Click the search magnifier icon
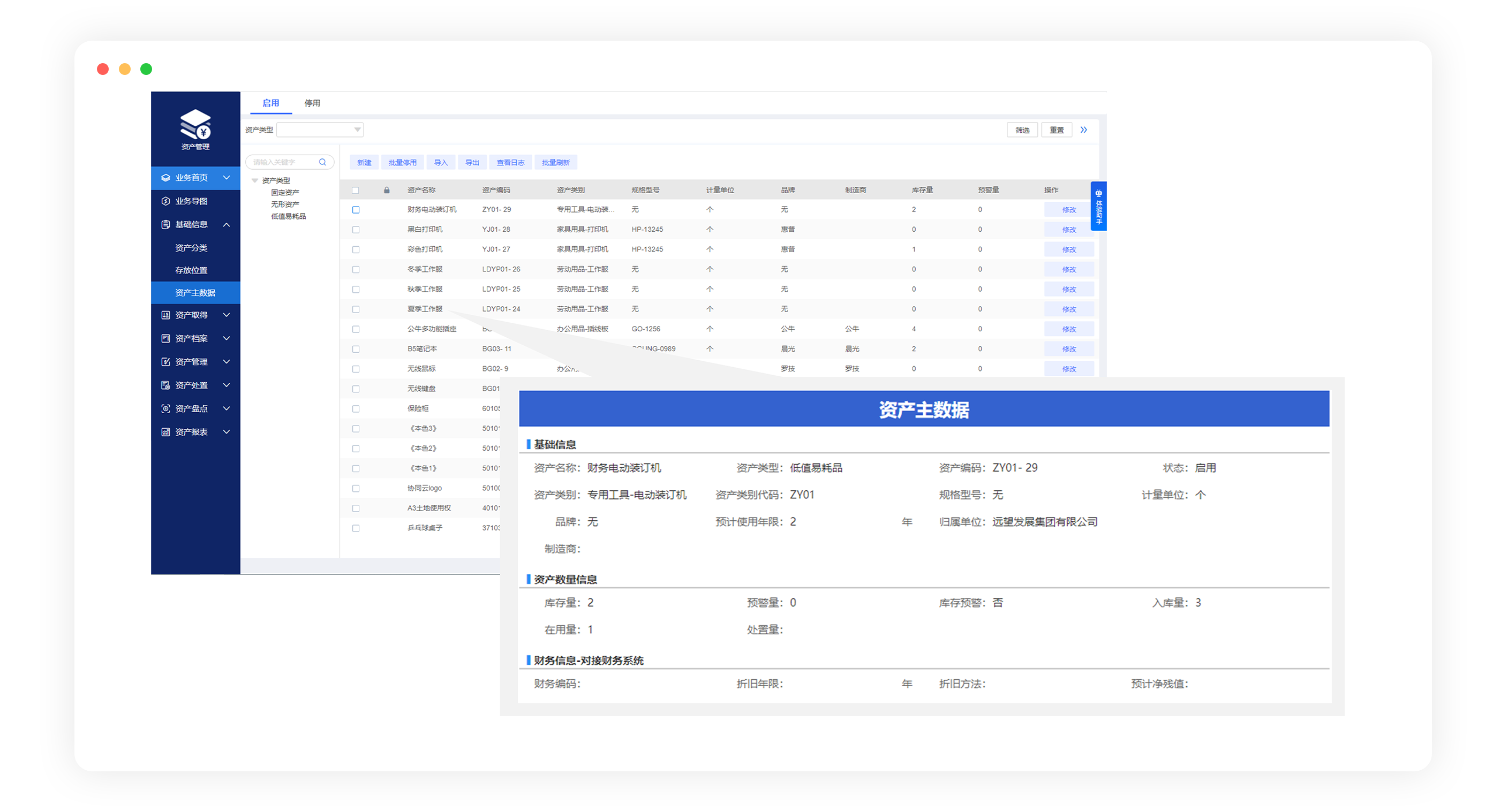Screen dimensions: 1508x812 click(322, 162)
